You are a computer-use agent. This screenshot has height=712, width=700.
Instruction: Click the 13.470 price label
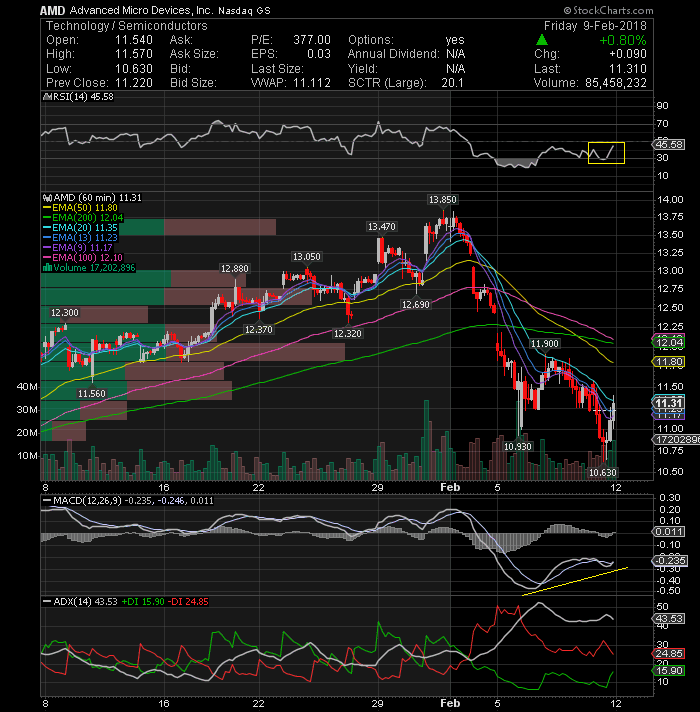pyautogui.click(x=382, y=226)
